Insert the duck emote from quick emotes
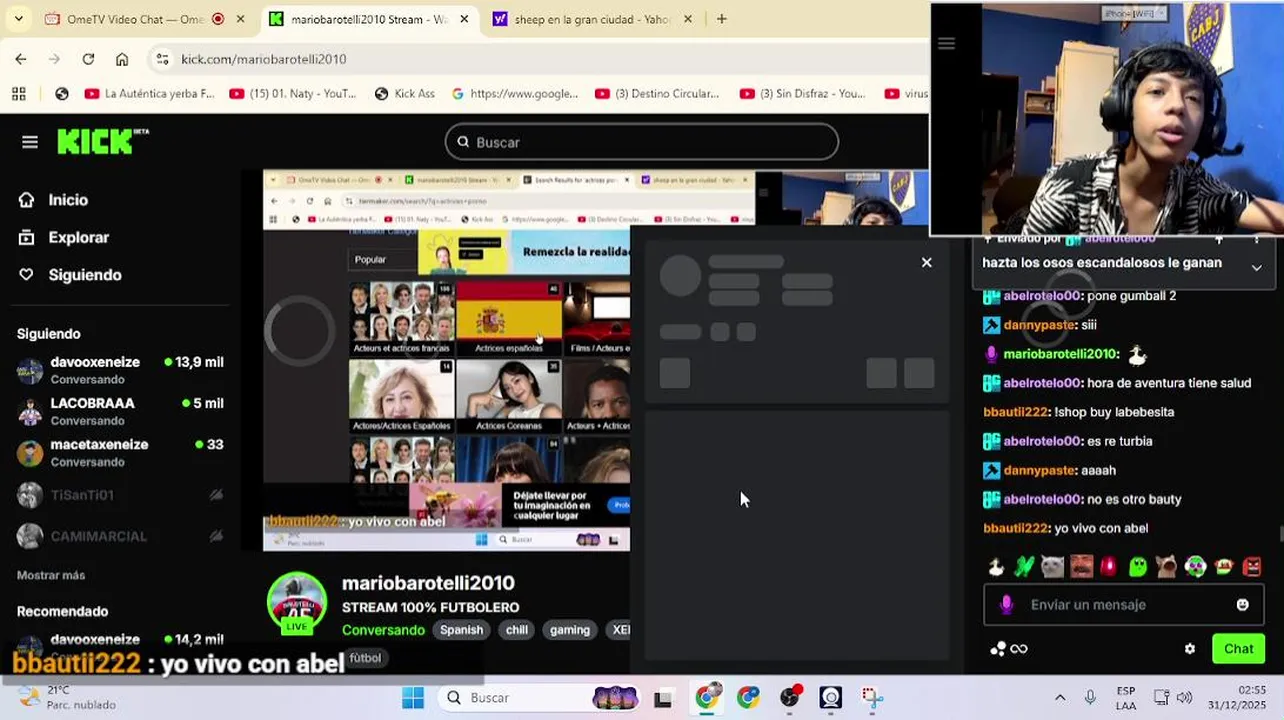Viewport: 1284px width, 720px height. 996,567
